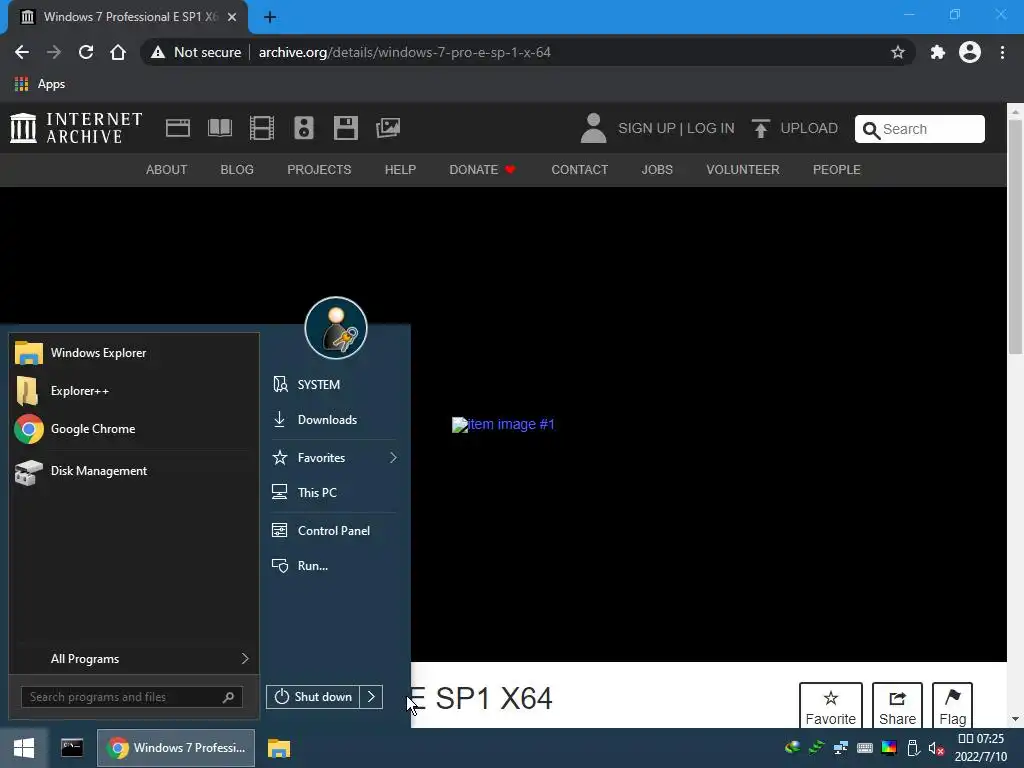1024x768 pixels.
Task: Click the UPLOAD link
Action: (808, 128)
